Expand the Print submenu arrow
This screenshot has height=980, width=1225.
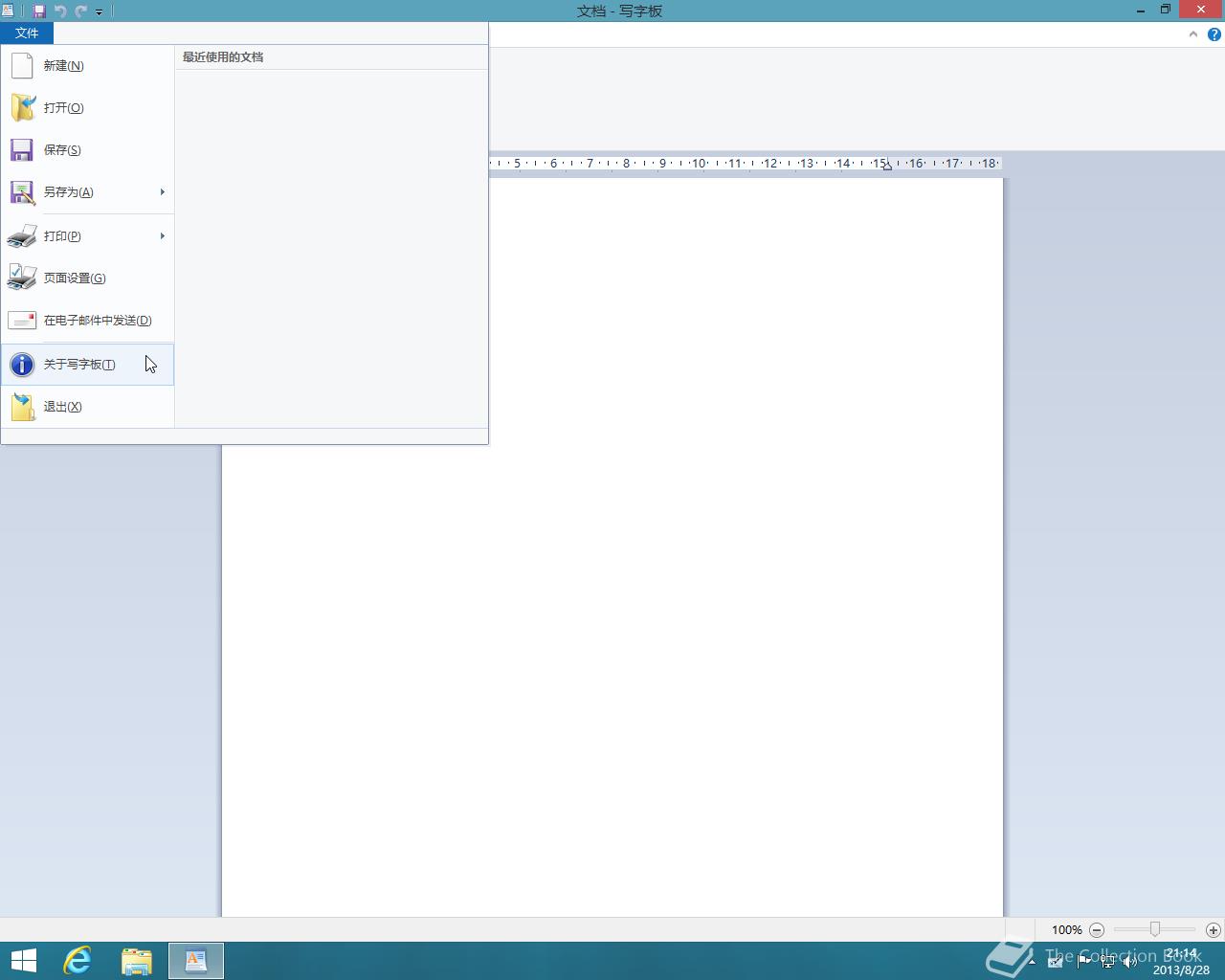(x=163, y=235)
